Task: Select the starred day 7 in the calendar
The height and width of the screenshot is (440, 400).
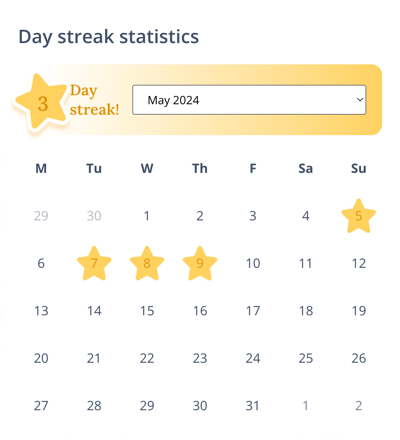Action: [x=94, y=263]
